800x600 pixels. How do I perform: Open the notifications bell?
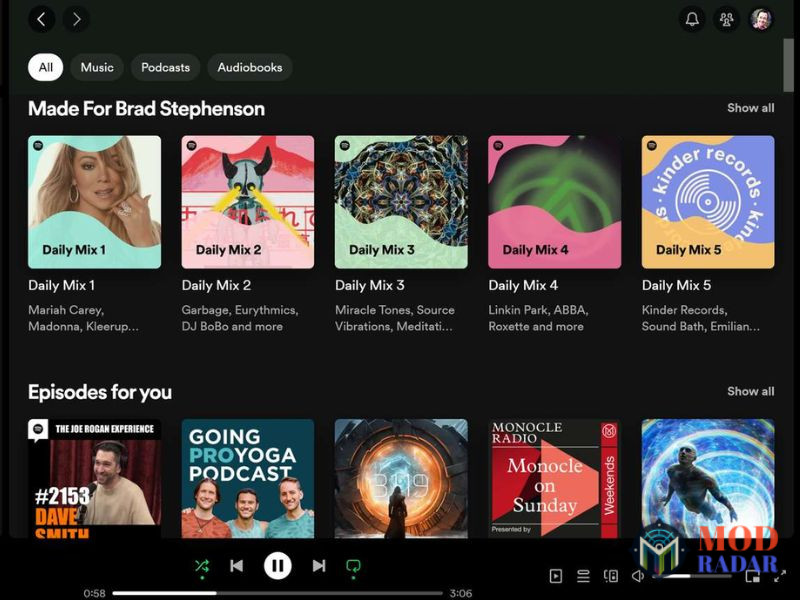(x=691, y=20)
